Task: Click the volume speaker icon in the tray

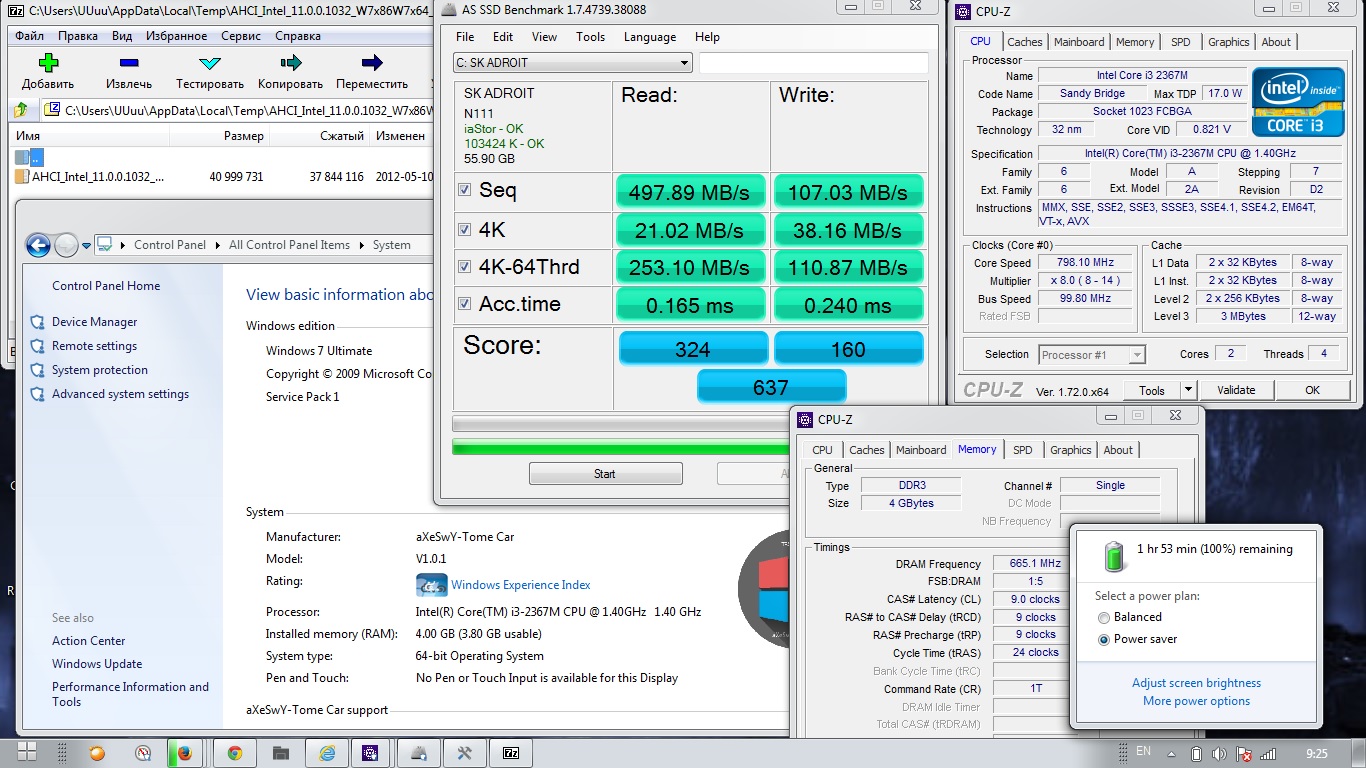Action: coord(1221,753)
